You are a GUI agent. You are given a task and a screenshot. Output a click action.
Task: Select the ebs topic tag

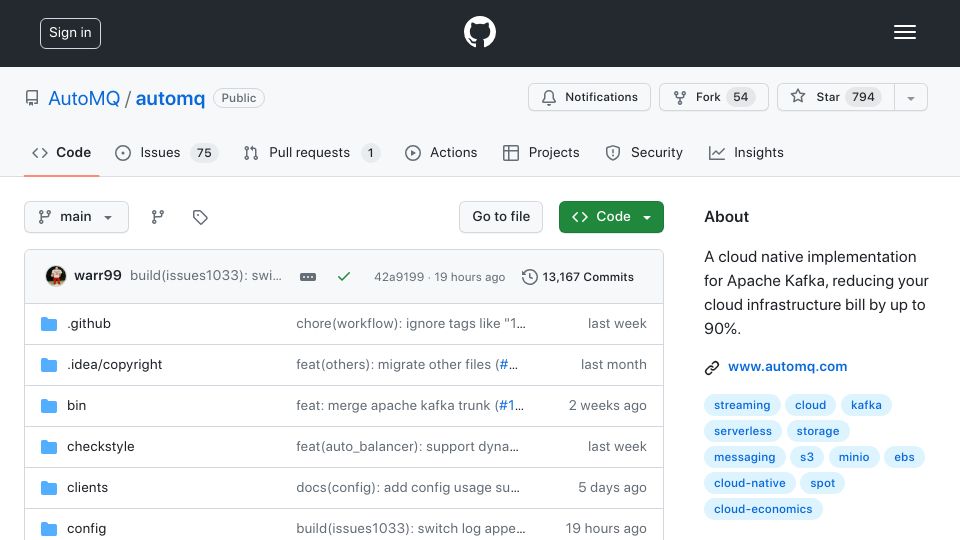(x=904, y=457)
